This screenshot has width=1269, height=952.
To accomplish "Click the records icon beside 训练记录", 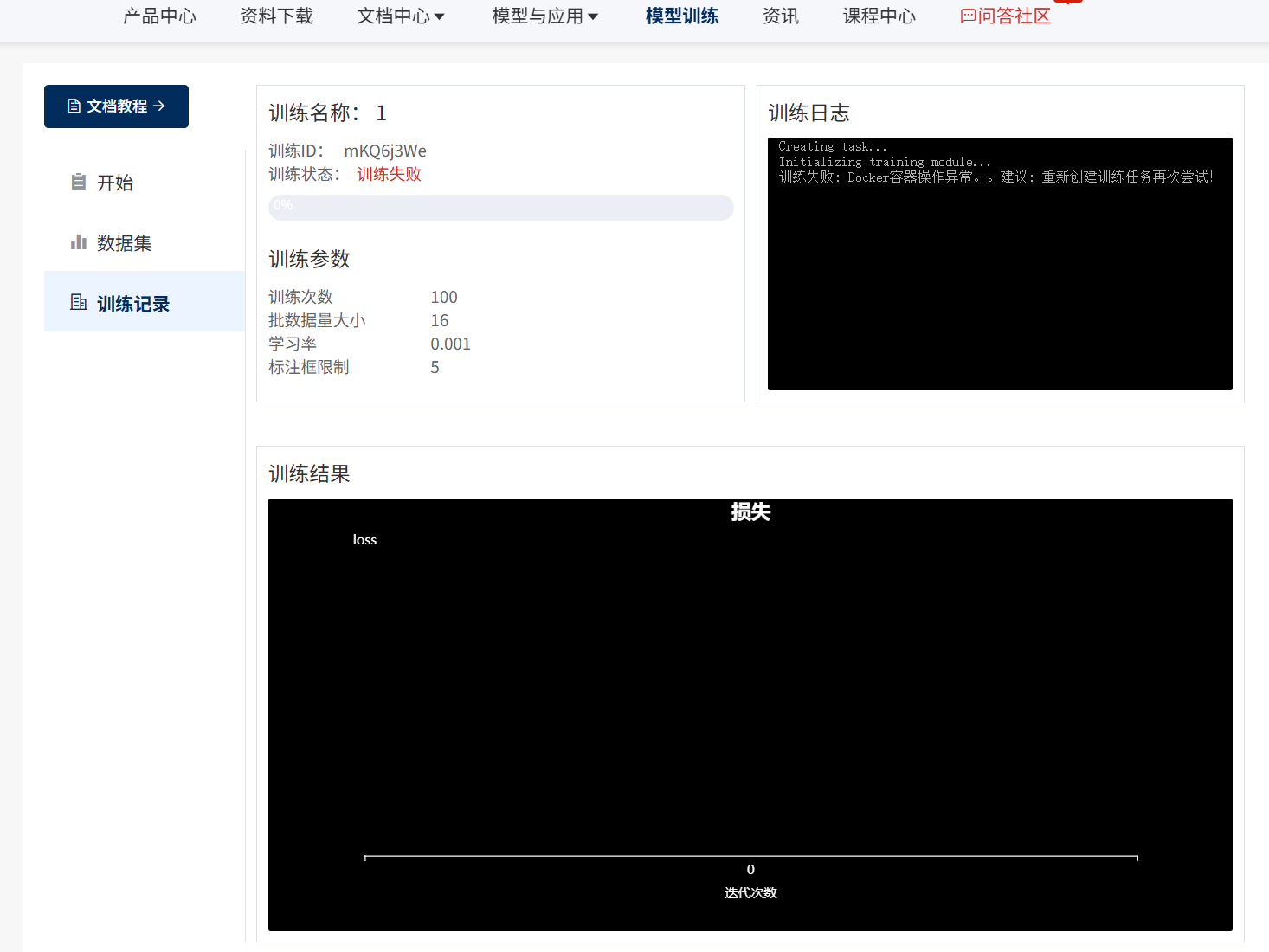I will [79, 302].
